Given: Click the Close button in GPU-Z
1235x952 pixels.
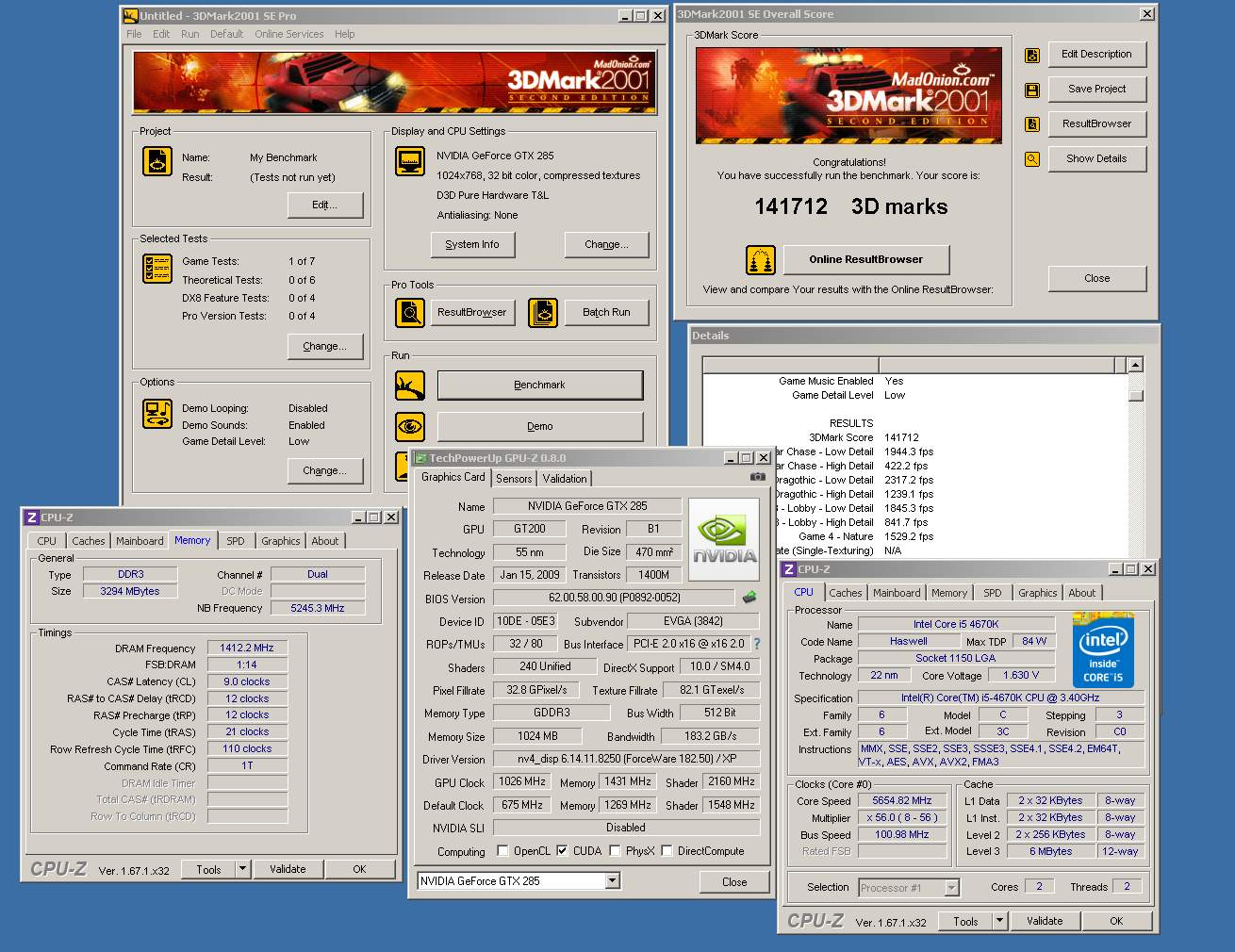Looking at the screenshot, I should (734, 882).
